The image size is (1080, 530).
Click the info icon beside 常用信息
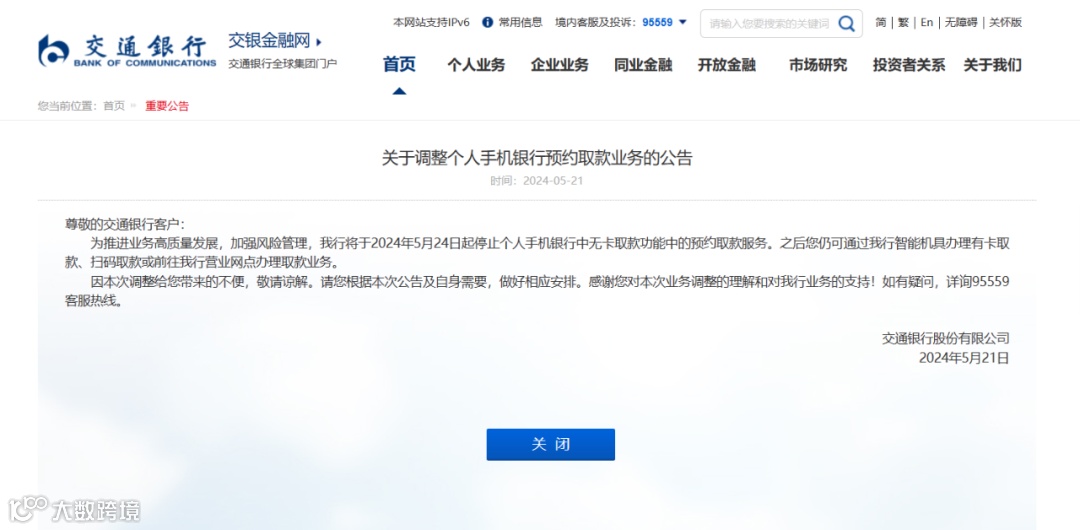pos(488,22)
